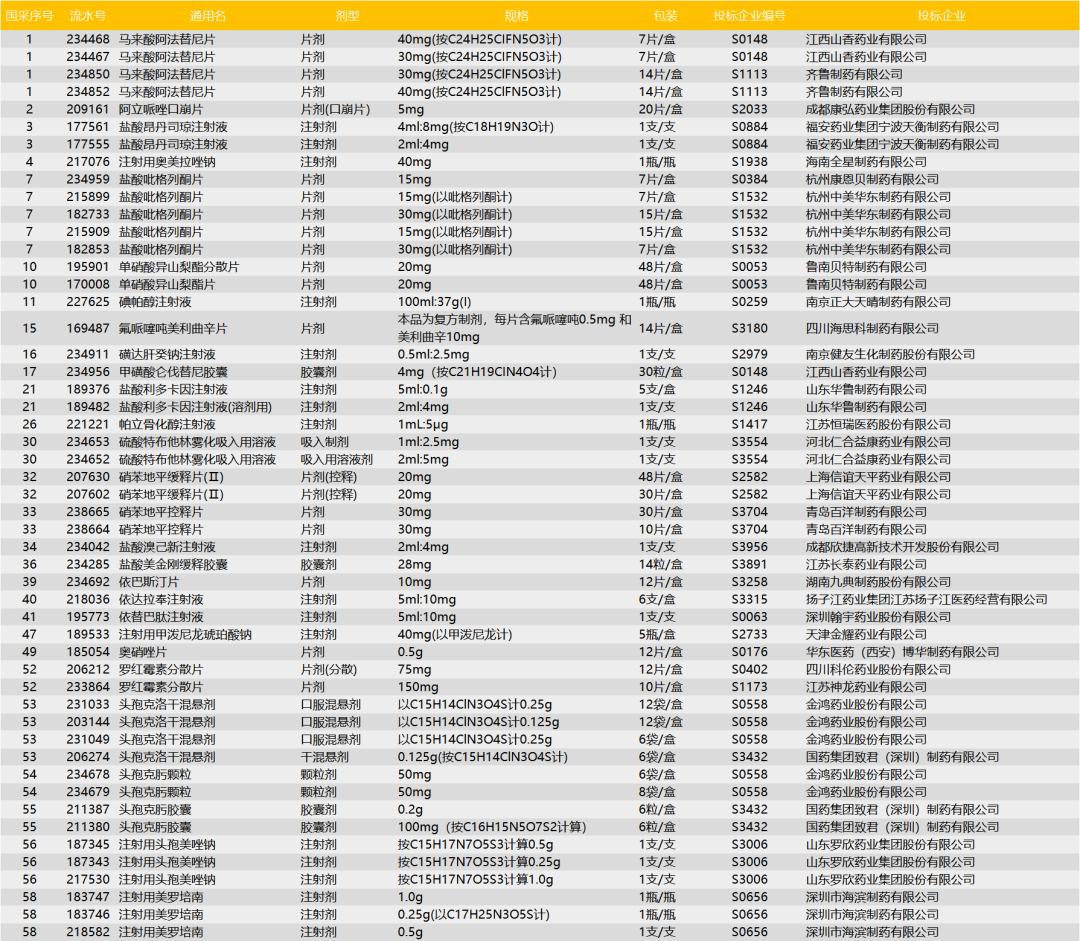1080x941 pixels.
Task: Click serial number 170008
Action: tap(88, 285)
